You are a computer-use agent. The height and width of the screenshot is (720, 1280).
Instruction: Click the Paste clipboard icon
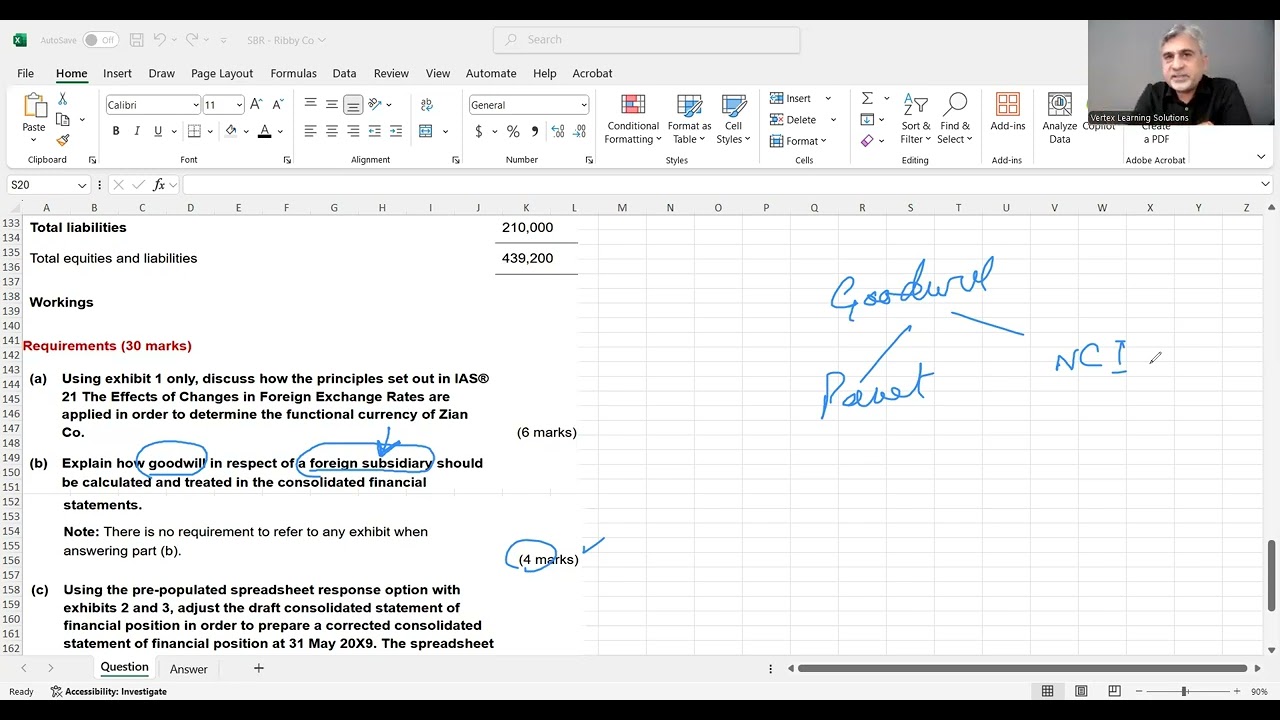pos(34,106)
